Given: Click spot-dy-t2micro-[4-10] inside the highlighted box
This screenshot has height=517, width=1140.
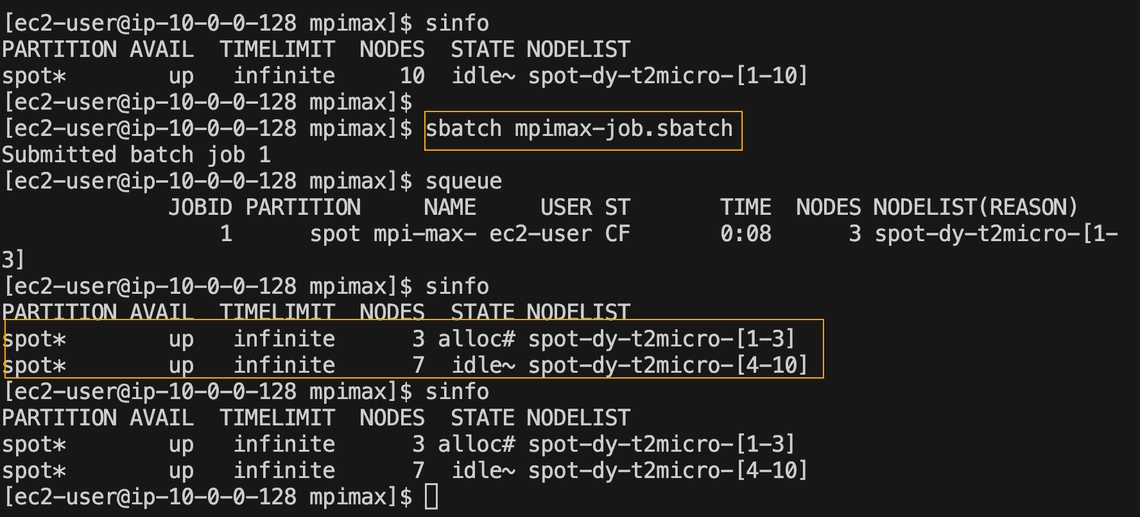Looking at the screenshot, I should (x=667, y=365).
